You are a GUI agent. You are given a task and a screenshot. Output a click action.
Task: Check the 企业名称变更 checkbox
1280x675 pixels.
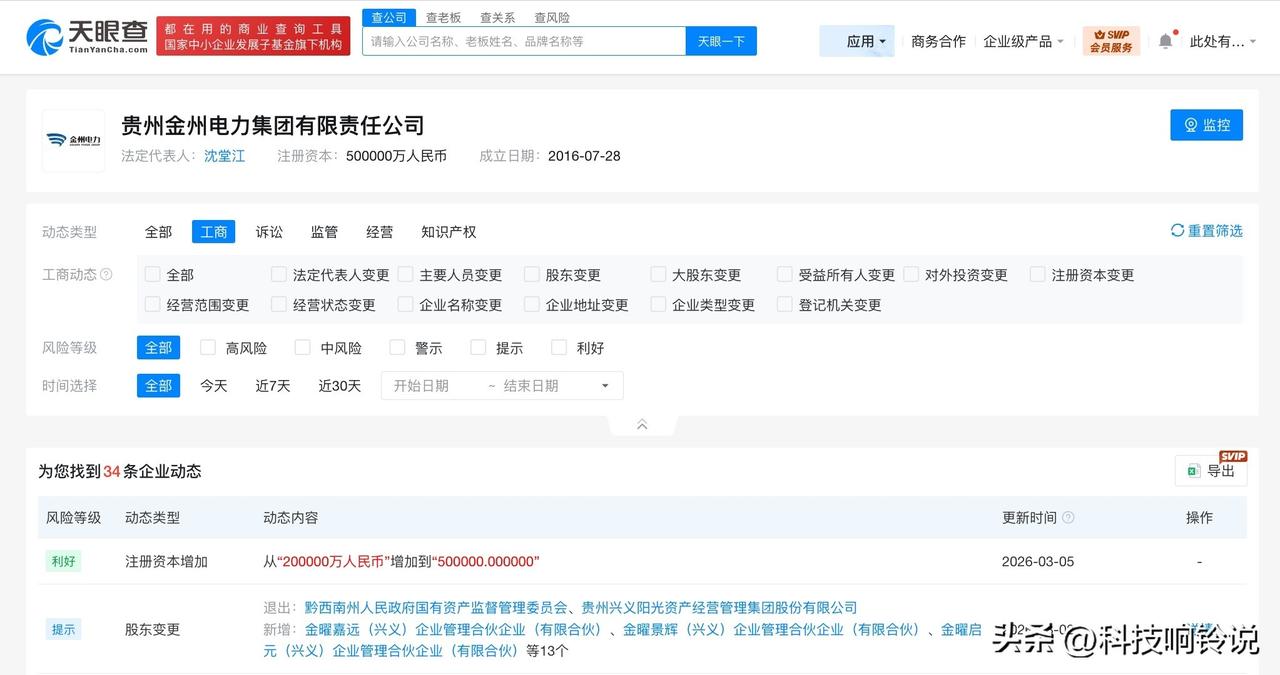[405, 304]
